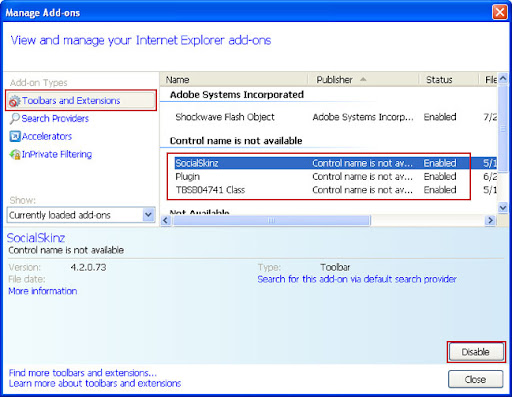Click the horizontal scrollbar left arrow
This screenshot has width=512, height=397.
point(166,220)
